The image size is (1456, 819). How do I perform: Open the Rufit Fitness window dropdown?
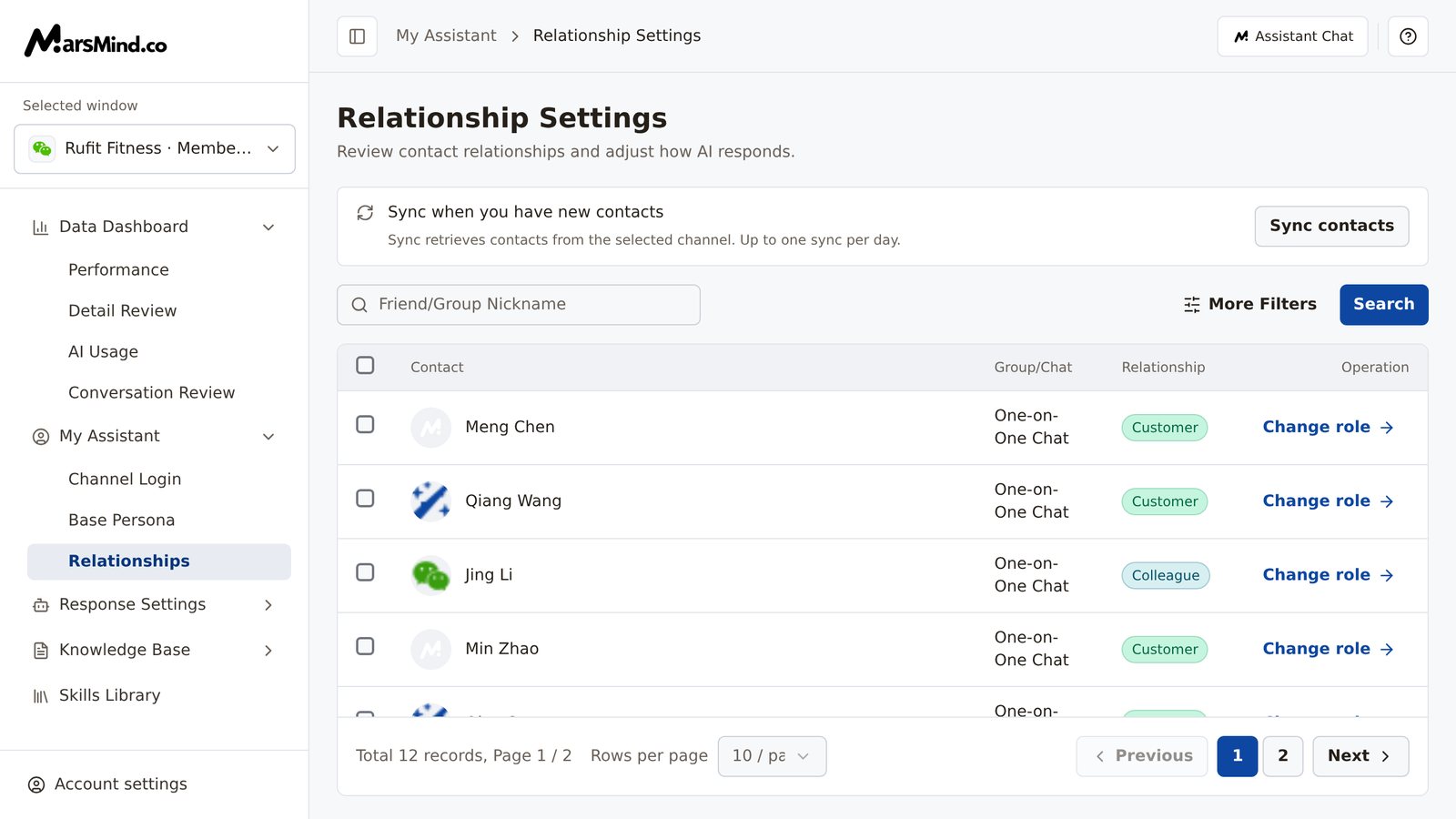pos(155,148)
